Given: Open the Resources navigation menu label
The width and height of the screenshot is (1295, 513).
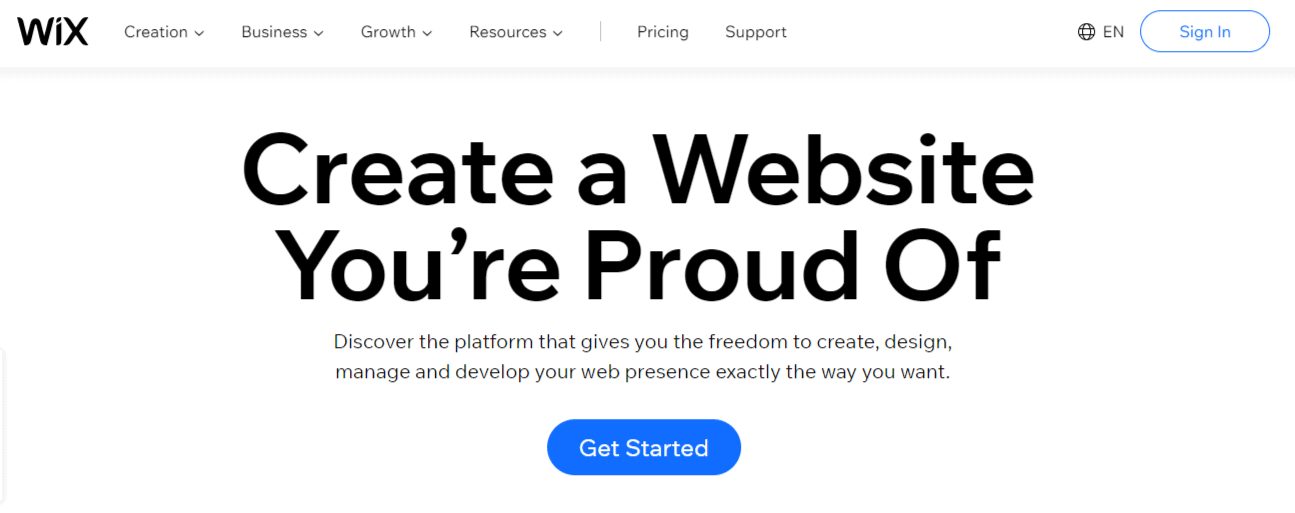Looking at the screenshot, I should 508,32.
